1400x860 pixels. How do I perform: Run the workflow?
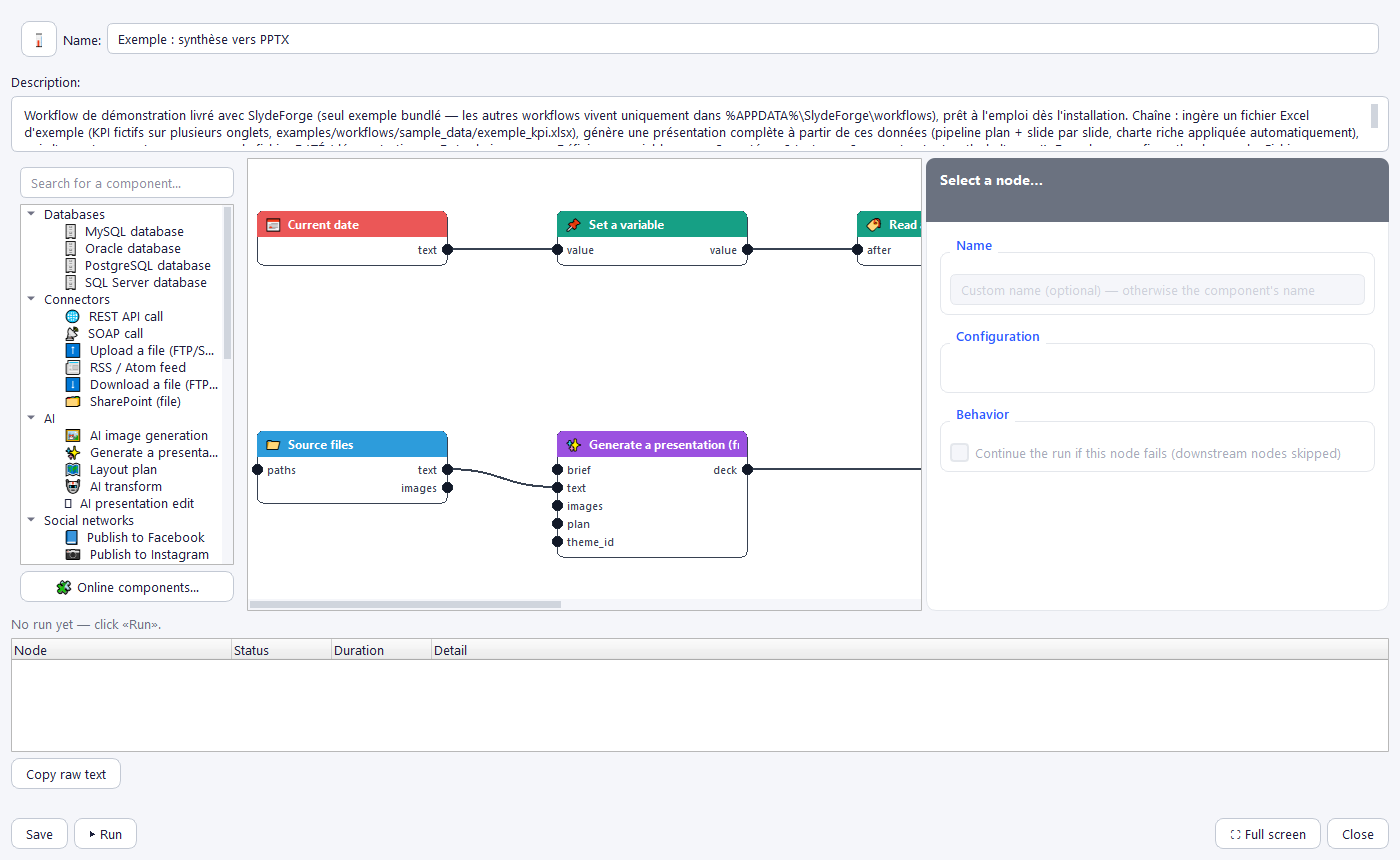tap(106, 834)
